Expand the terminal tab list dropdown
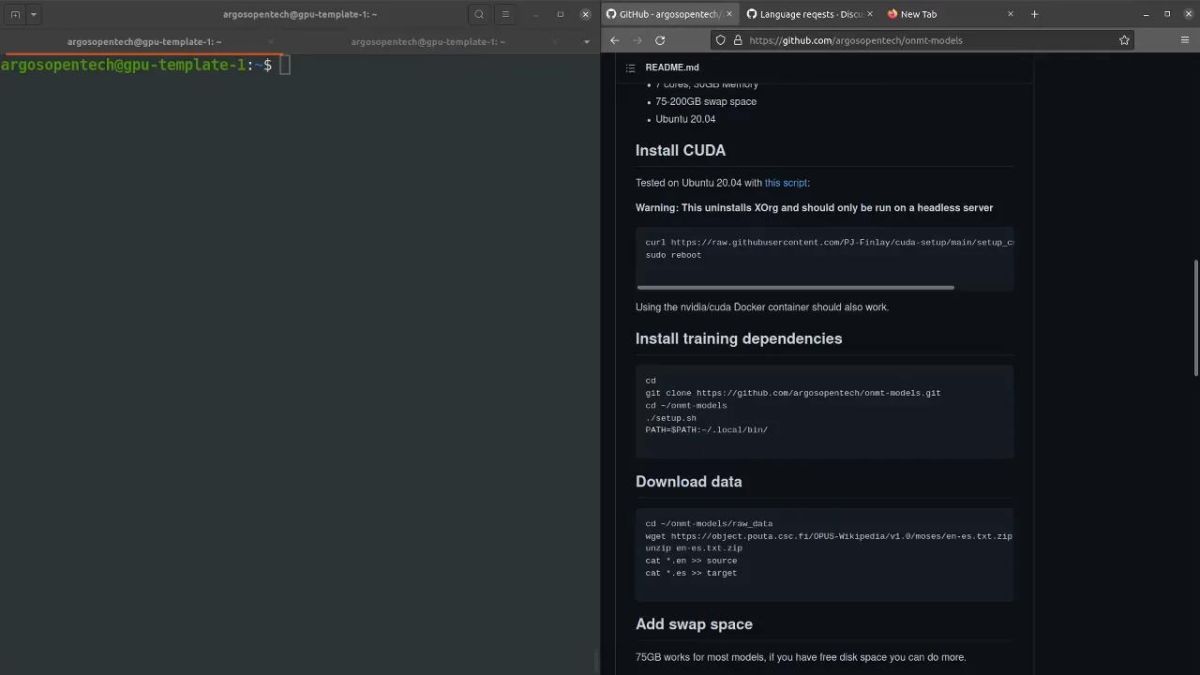 coord(586,42)
